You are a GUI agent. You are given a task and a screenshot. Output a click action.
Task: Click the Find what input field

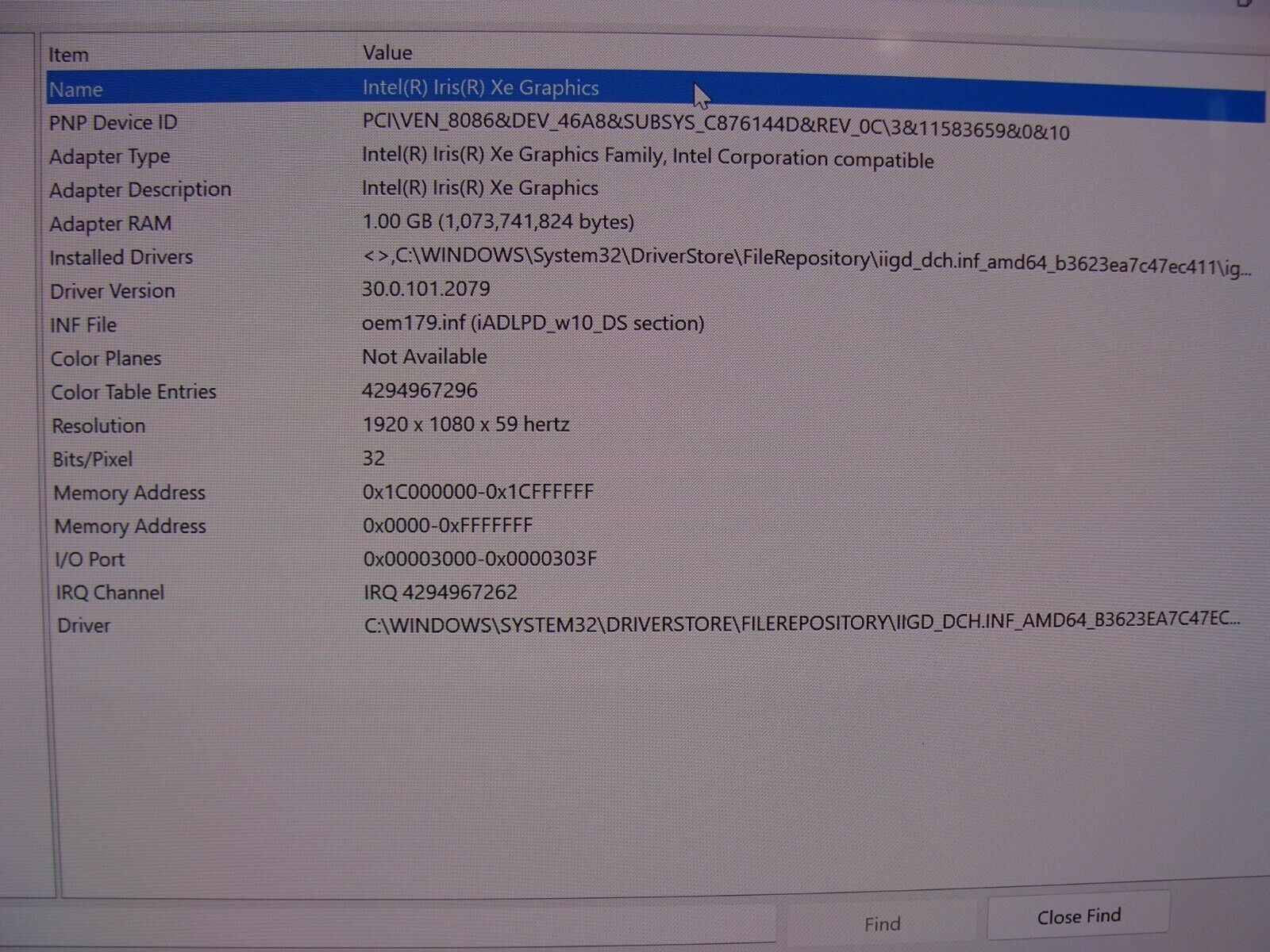pyautogui.click(x=387, y=924)
